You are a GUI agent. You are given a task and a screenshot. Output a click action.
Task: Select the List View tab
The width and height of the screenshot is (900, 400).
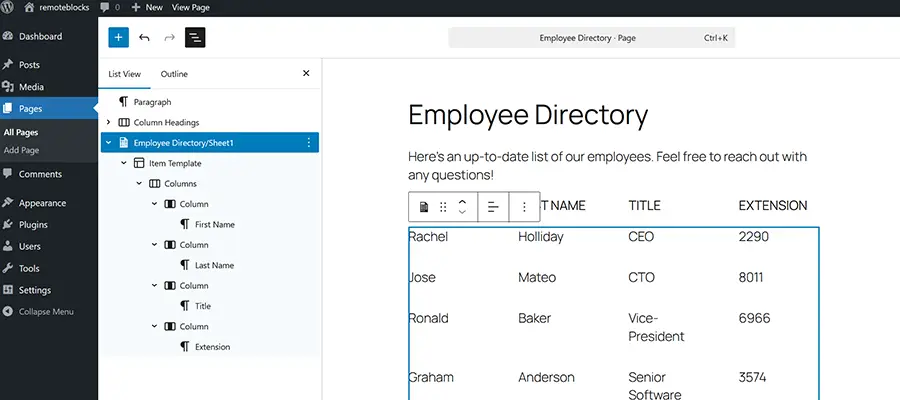tap(125, 74)
